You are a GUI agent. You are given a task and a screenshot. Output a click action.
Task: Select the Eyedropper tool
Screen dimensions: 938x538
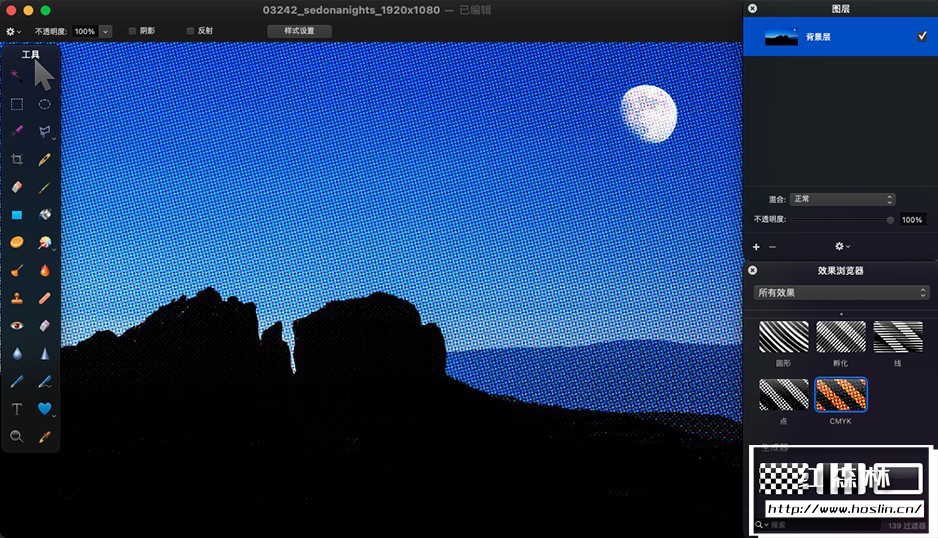tap(45, 436)
